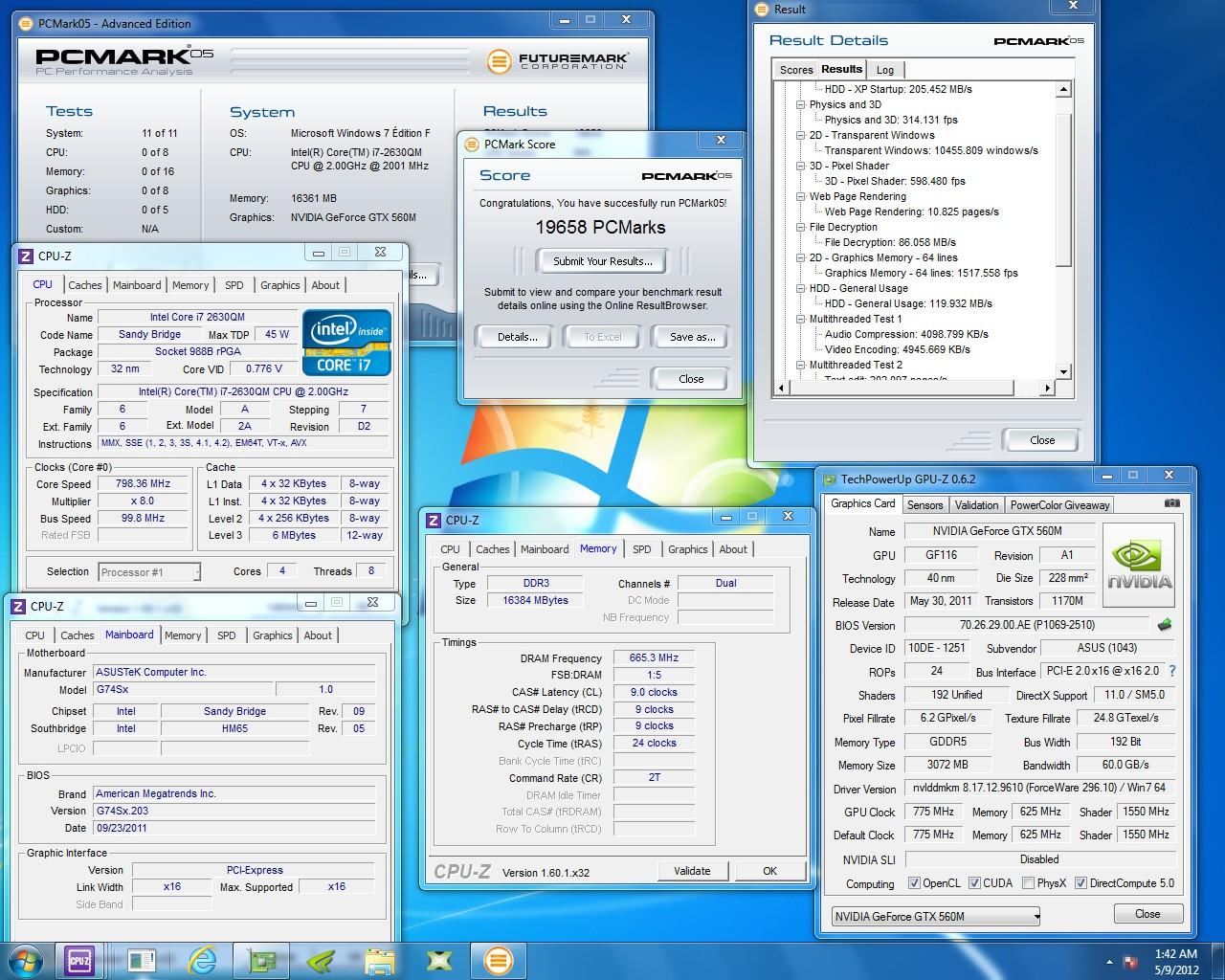The height and width of the screenshot is (980, 1225).
Task: Click Close in the Result Details window
Action: click(x=1042, y=440)
